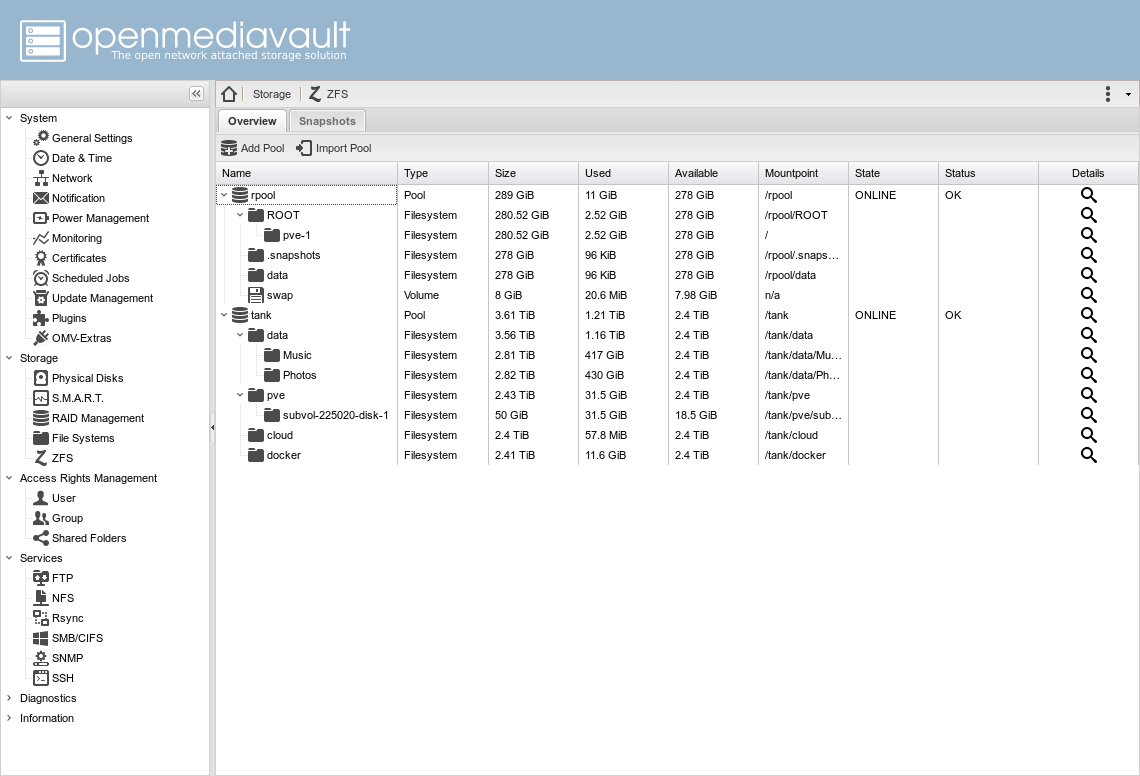The width and height of the screenshot is (1140, 776).
Task: Collapse the tank pool node
Action: pyautogui.click(x=224, y=315)
